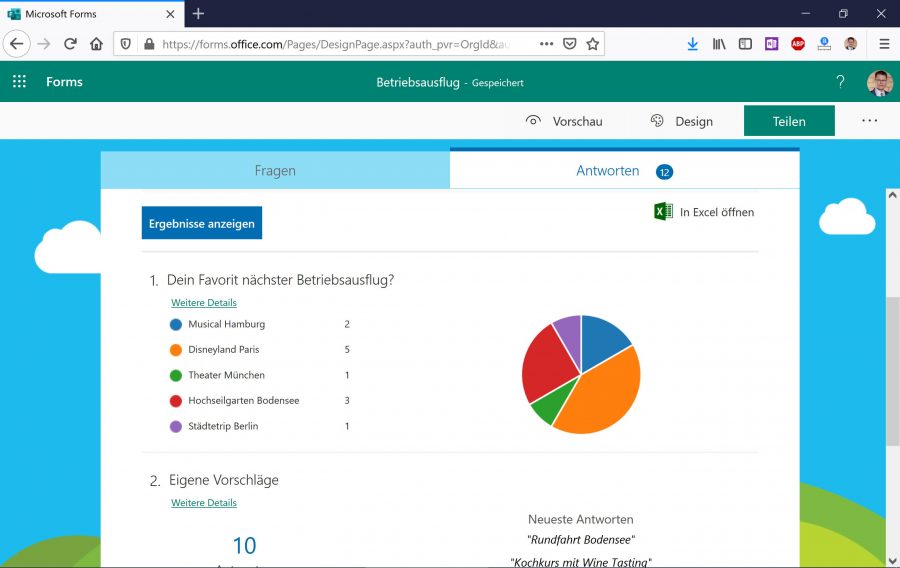
Task: Open the Downloads arrow icon
Action: point(693,44)
